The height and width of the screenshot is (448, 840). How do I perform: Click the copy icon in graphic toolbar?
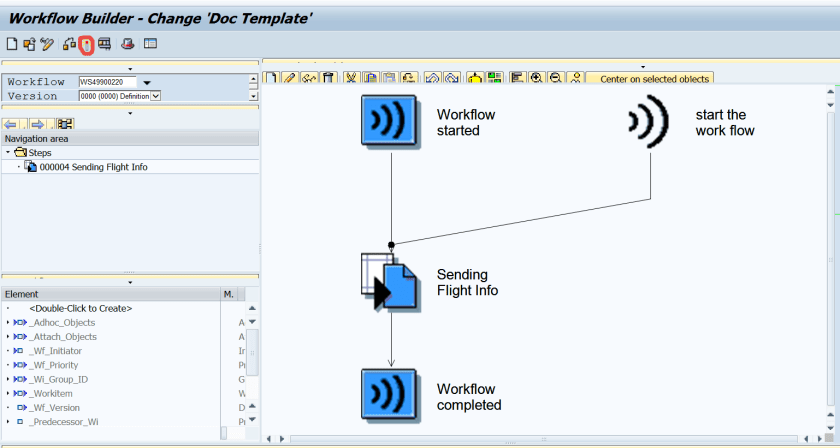coord(370,78)
